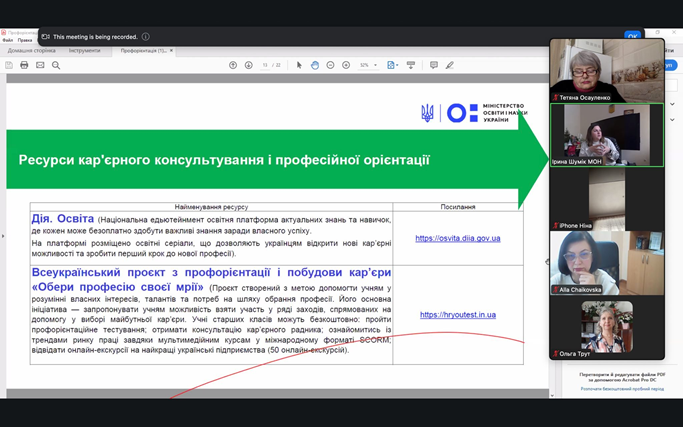The image size is (683, 427).
Task: Select Ірина Шумік МОН video thumbnail
Action: pos(606,134)
